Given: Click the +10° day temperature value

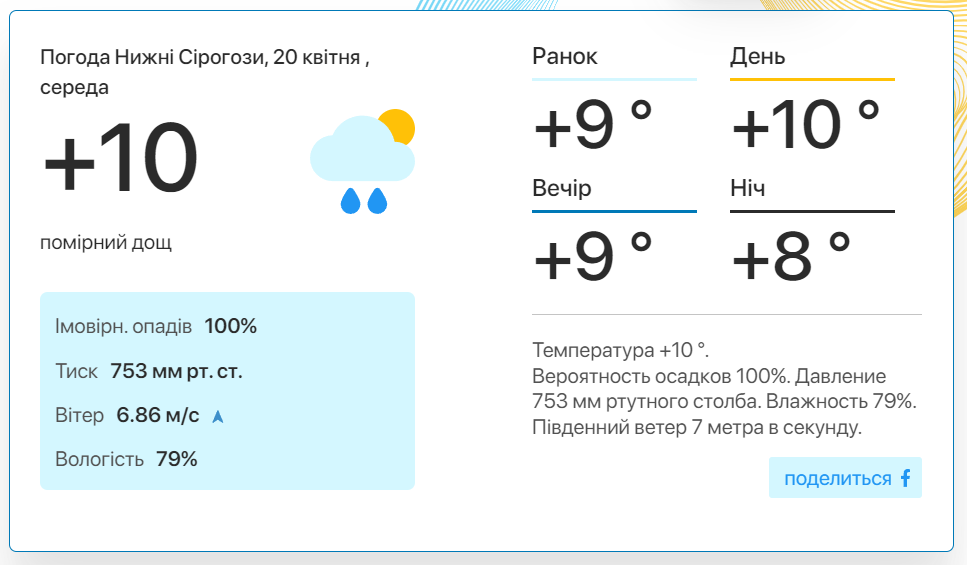Looking at the screenshot, I should (x=805, y=125).
